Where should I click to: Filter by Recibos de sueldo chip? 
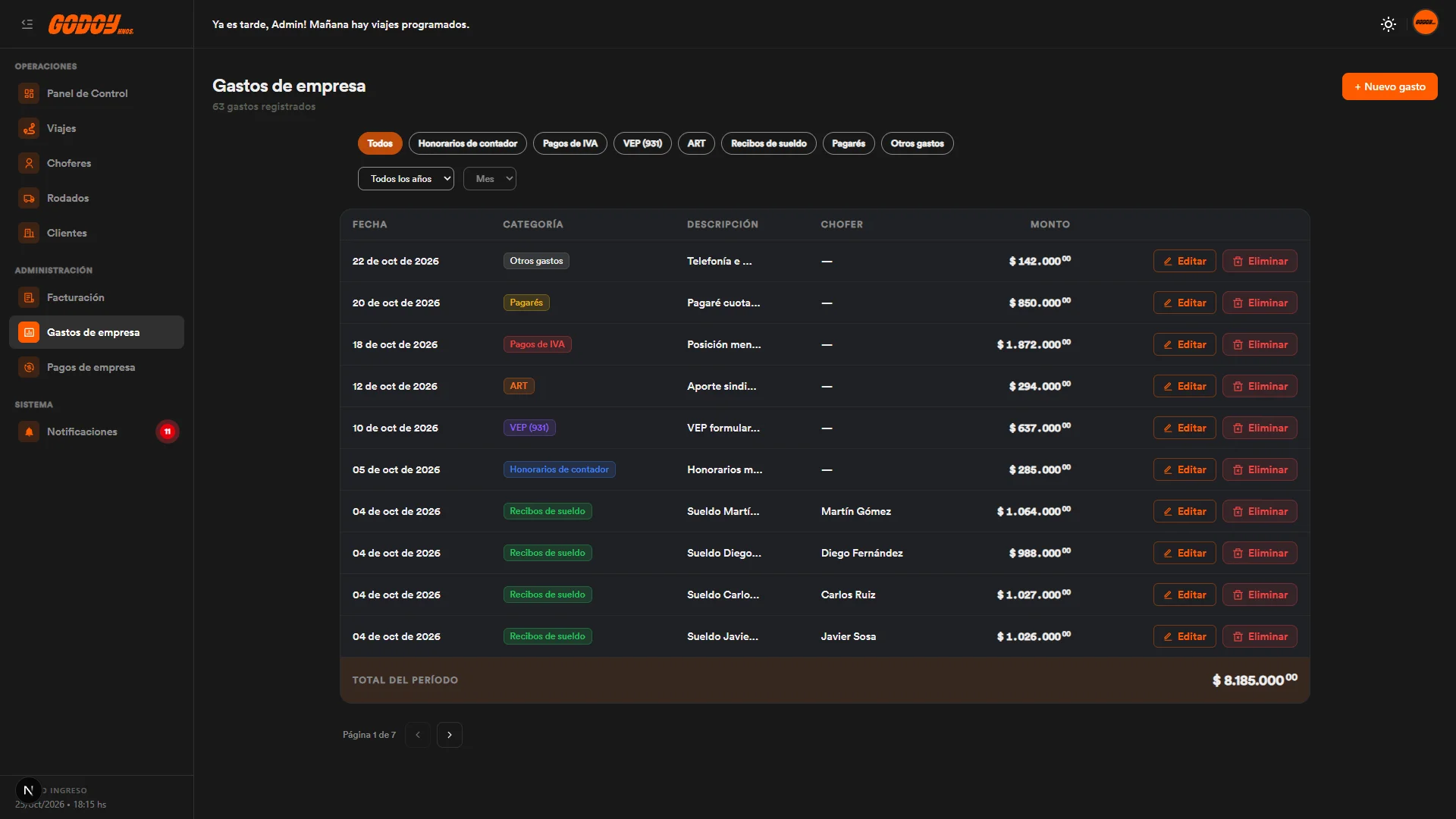[x=769, y=143]
